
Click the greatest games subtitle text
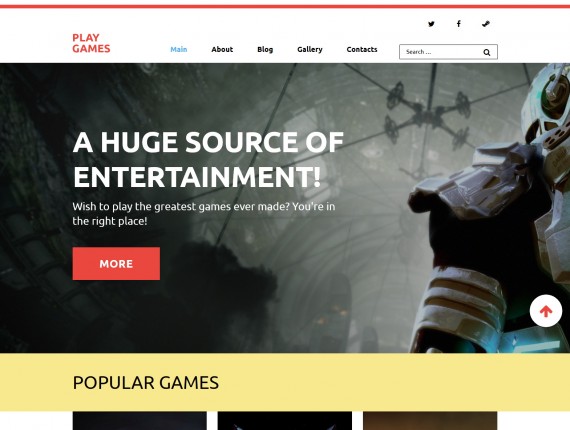click(204, 214)
